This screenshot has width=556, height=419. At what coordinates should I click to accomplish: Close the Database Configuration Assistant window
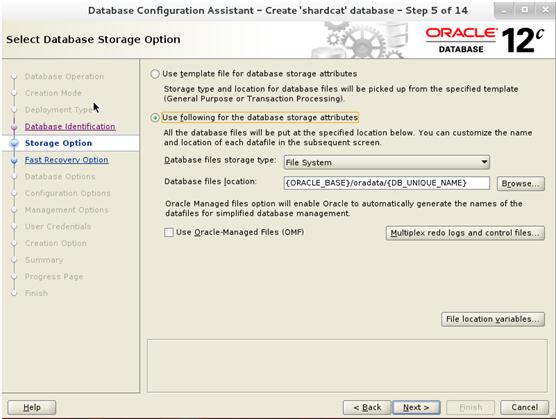(545, 10)
